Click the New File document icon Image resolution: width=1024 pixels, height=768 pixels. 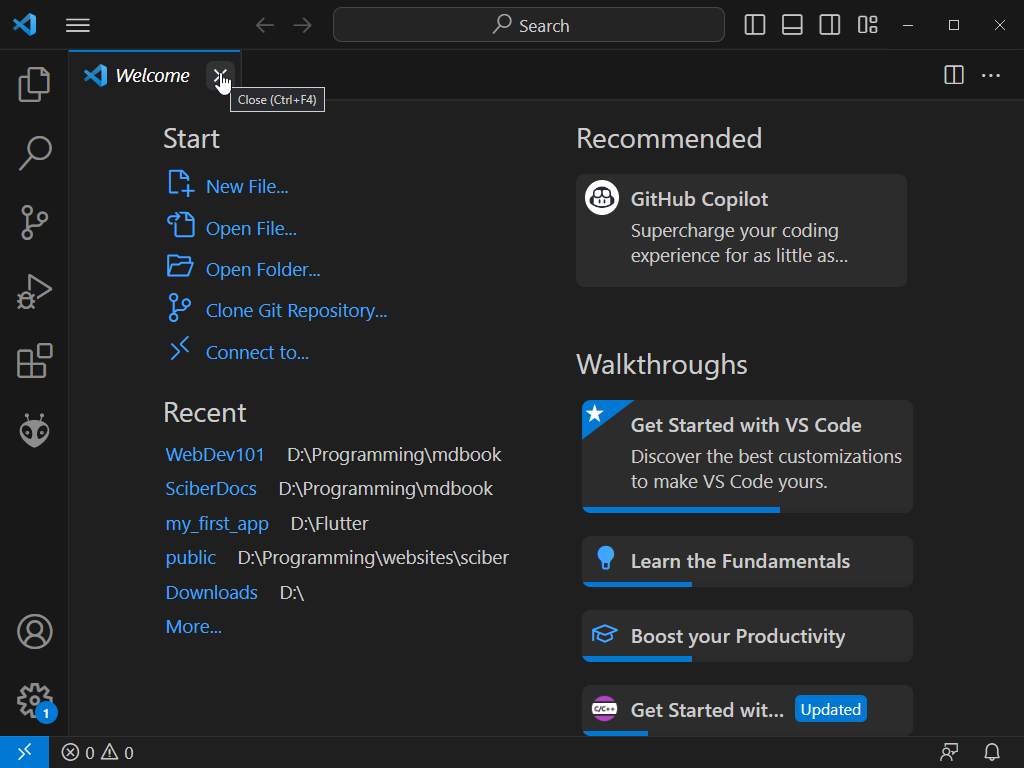pos(180,184)
